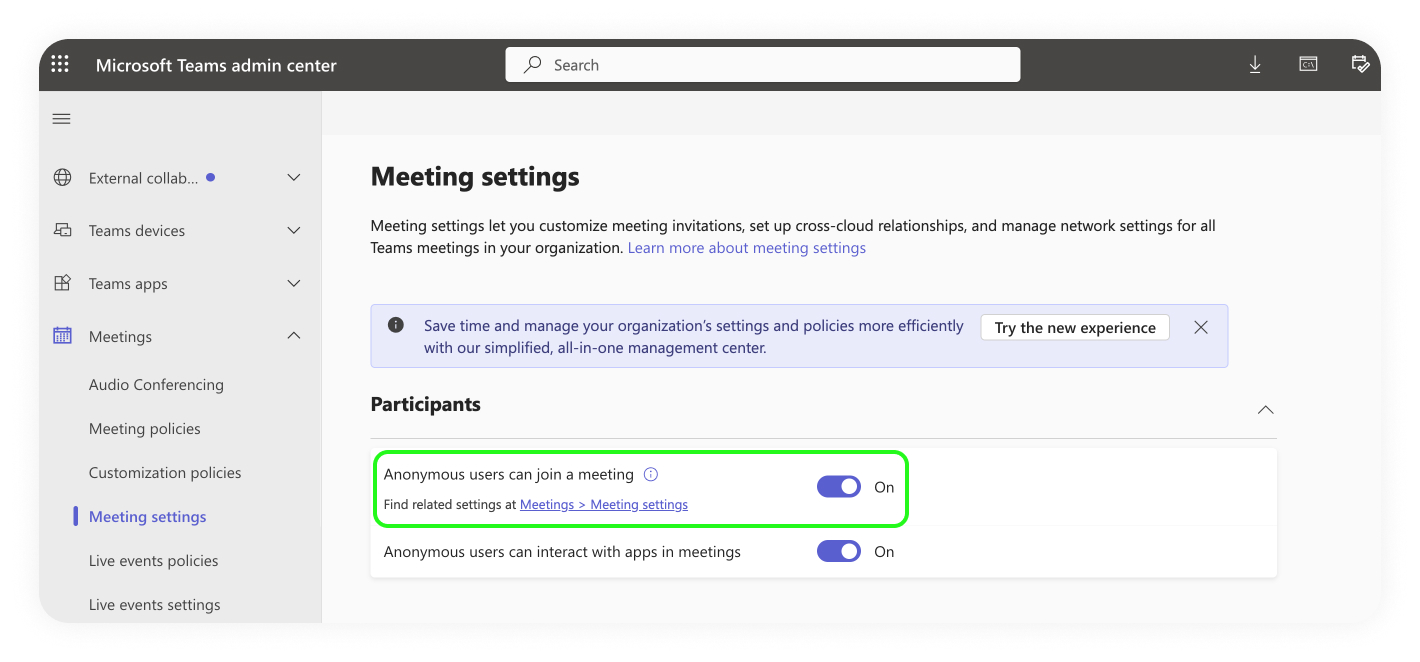Collapse the Participants section
This screenshot has height=662, width=1420.
pos(1265,409)
